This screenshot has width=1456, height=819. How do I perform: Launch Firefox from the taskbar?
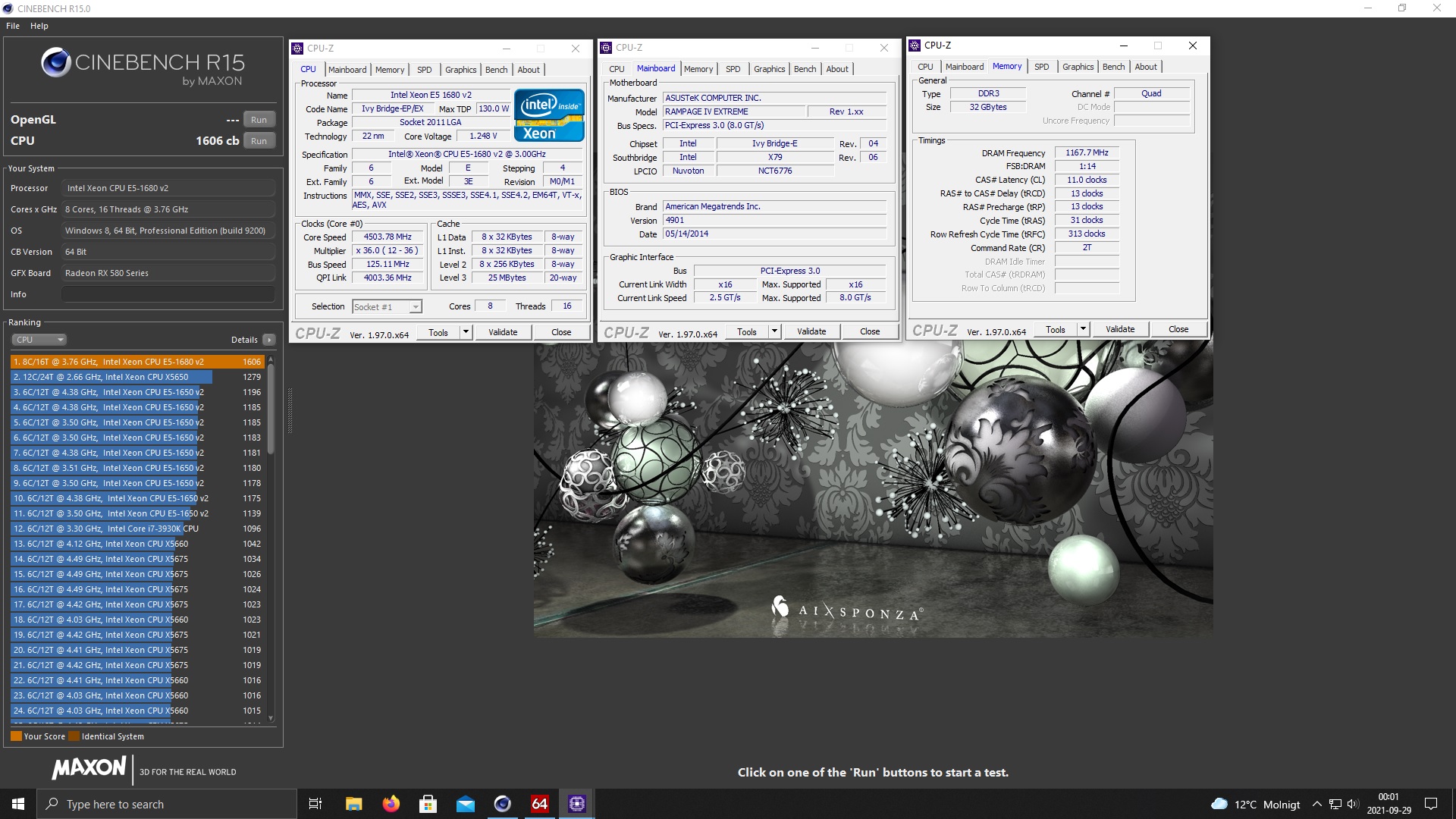point(391,804)
